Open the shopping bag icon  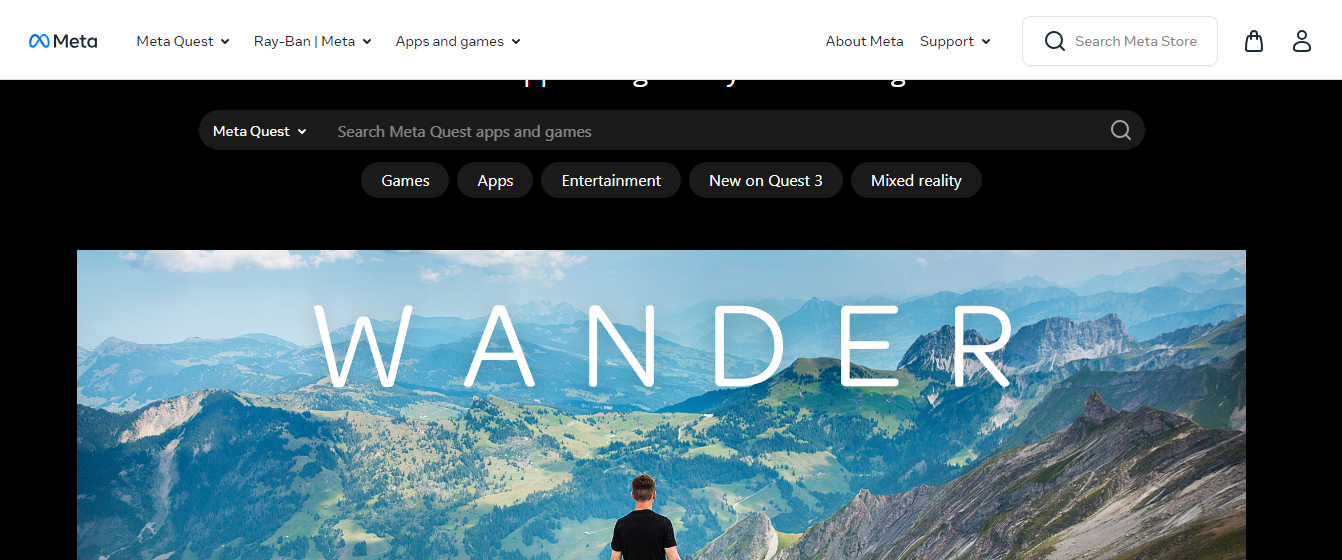pos(1254,41)
